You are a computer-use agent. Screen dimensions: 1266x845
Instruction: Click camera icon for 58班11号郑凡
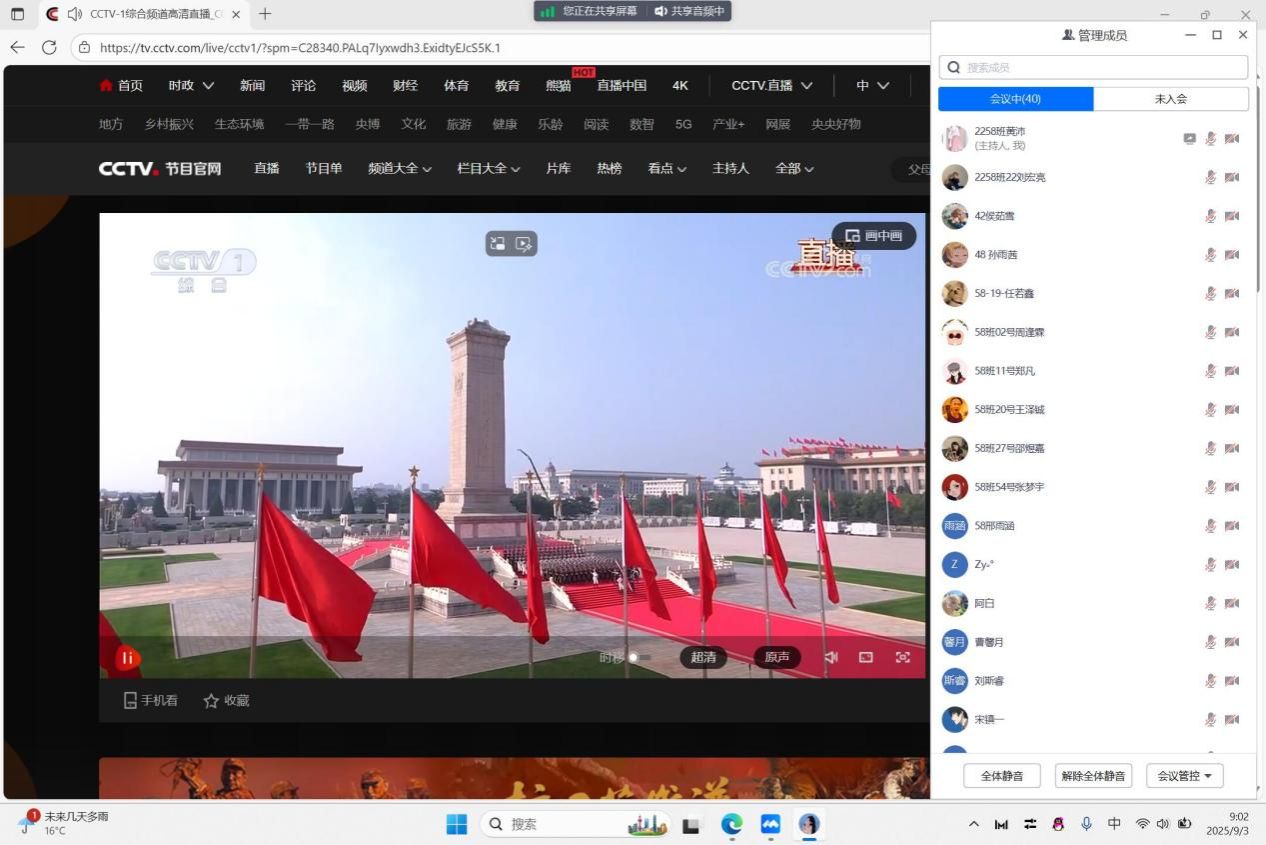coord(1231,371)
